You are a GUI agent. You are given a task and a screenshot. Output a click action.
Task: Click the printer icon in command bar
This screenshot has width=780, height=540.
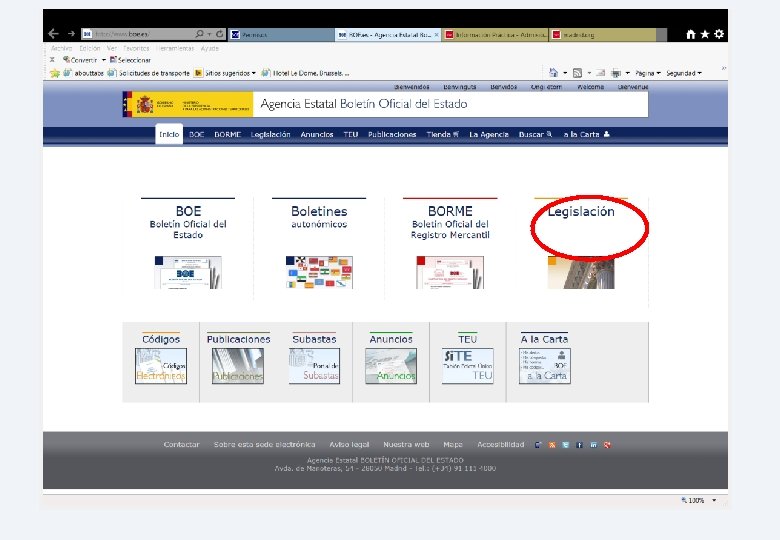(x=616, y=73)
